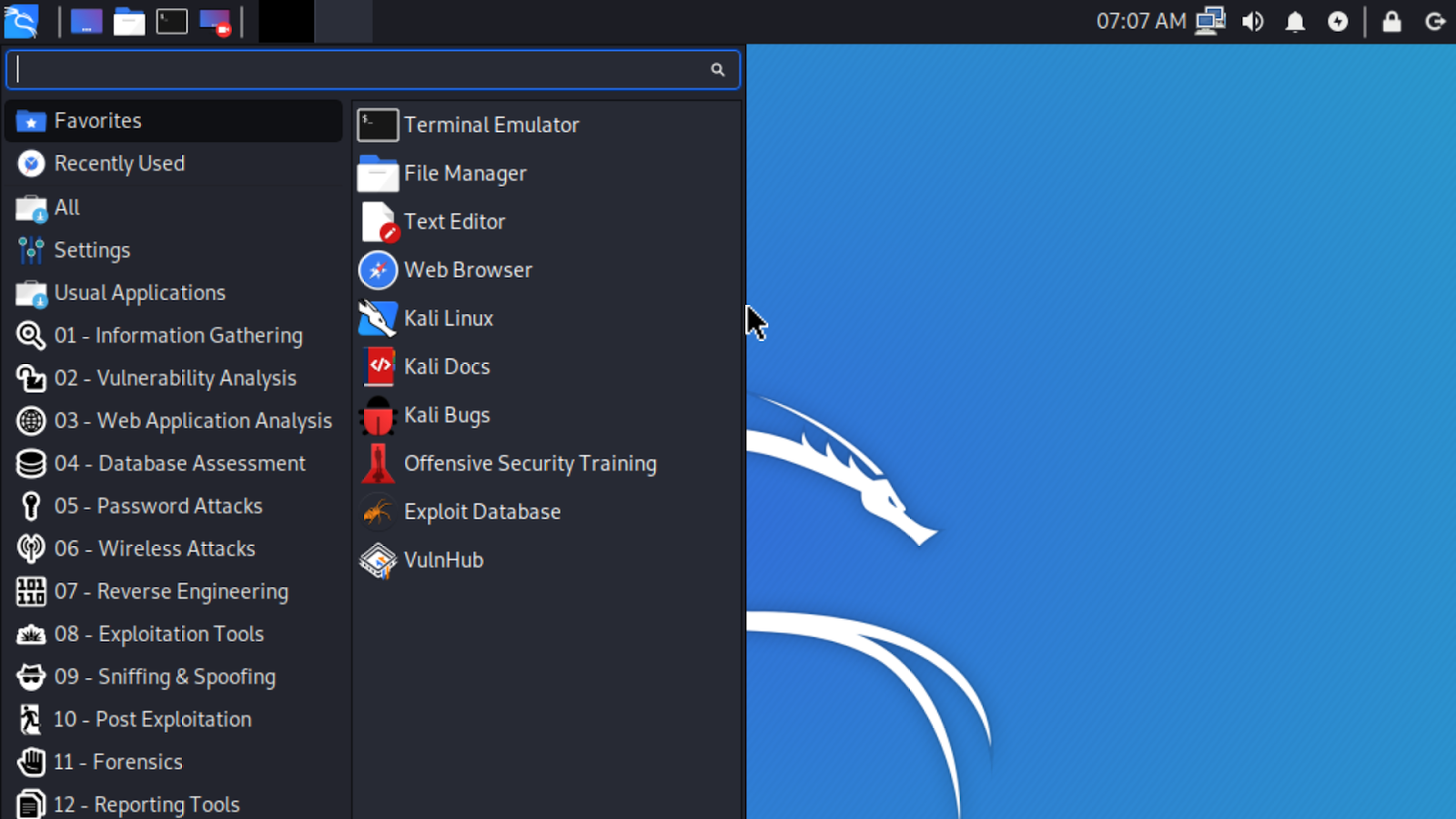Open the Terminal Emulator
Screen dimensions: 1456x819
491,125
